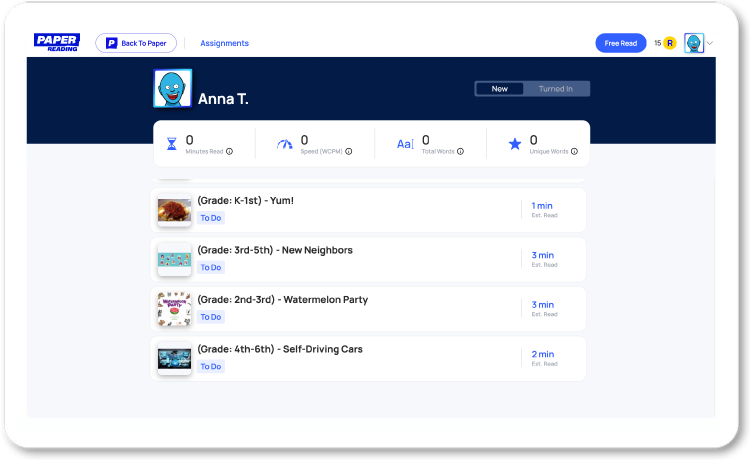Select the Self-Driving Cars thumbnail
The width and height of the screenshot is (750, 460).
(x=174, y=358)
